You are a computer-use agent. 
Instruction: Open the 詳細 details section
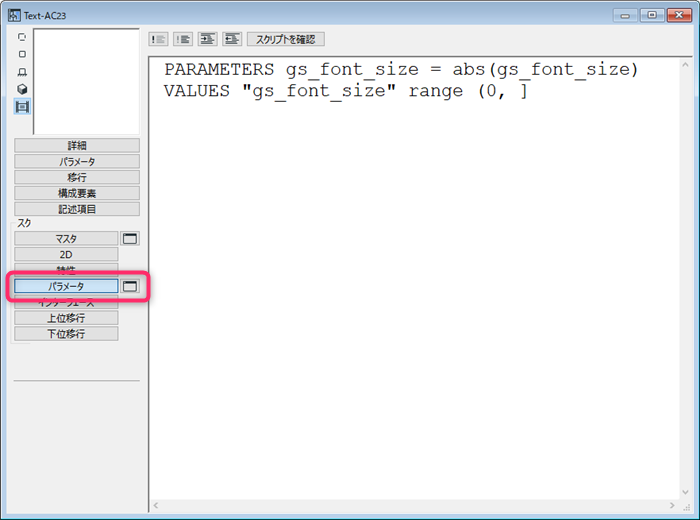77,146
